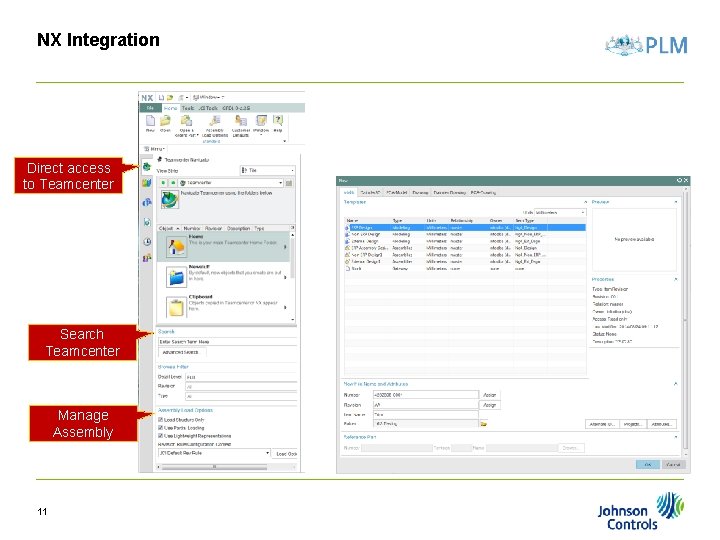Expand the Reference Part section
Screen dimensions: 720x540
(x=675, y=437)
